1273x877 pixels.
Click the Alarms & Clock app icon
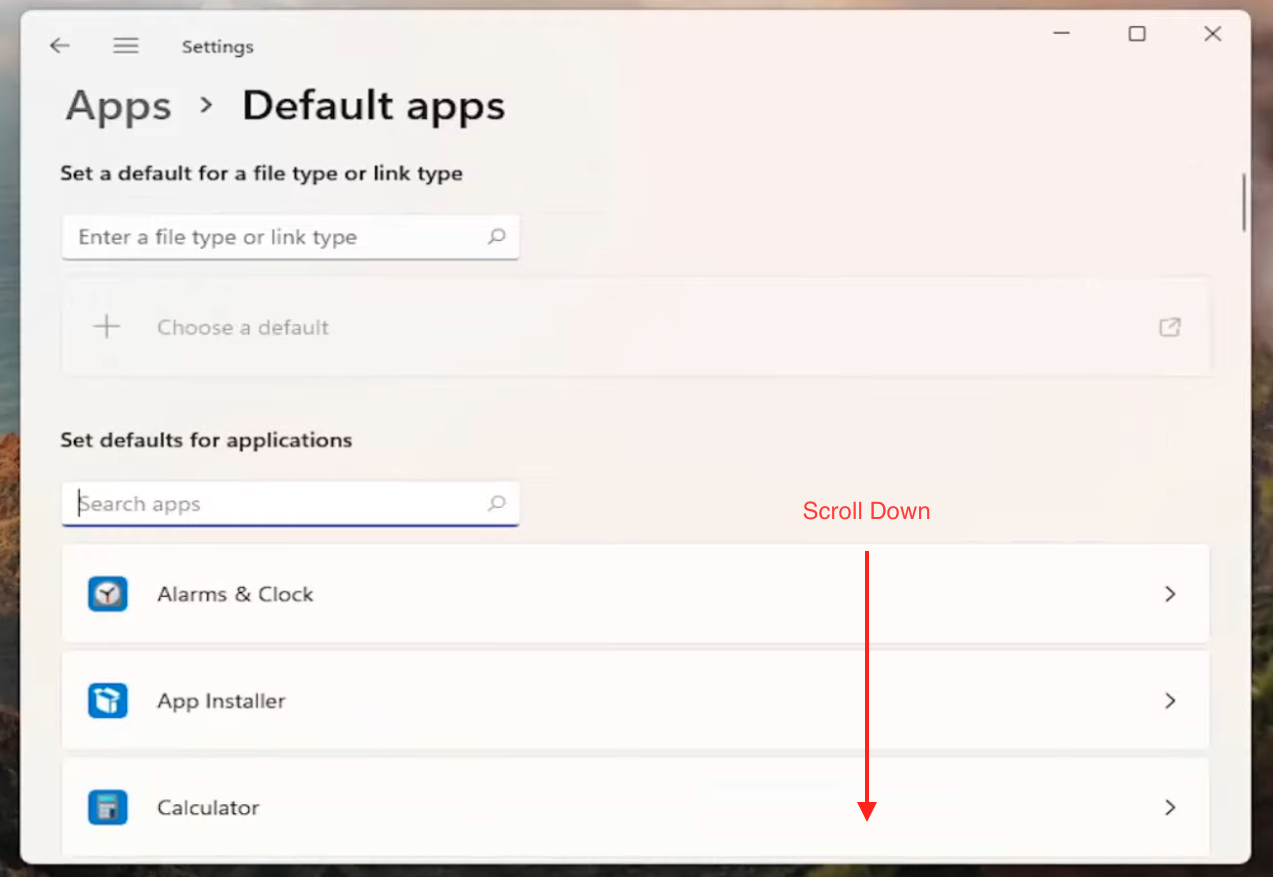108,594
